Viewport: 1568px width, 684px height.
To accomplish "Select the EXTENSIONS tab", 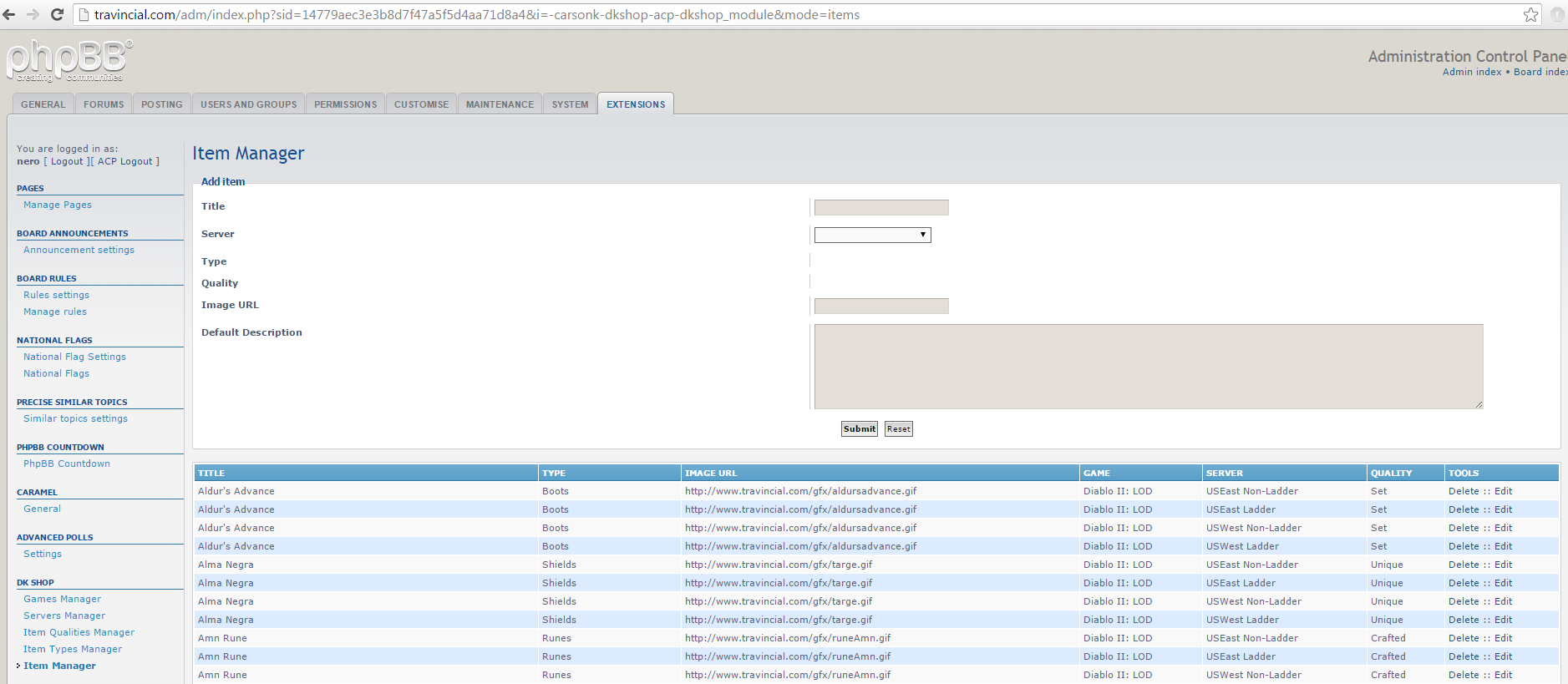I will (636, 104).
